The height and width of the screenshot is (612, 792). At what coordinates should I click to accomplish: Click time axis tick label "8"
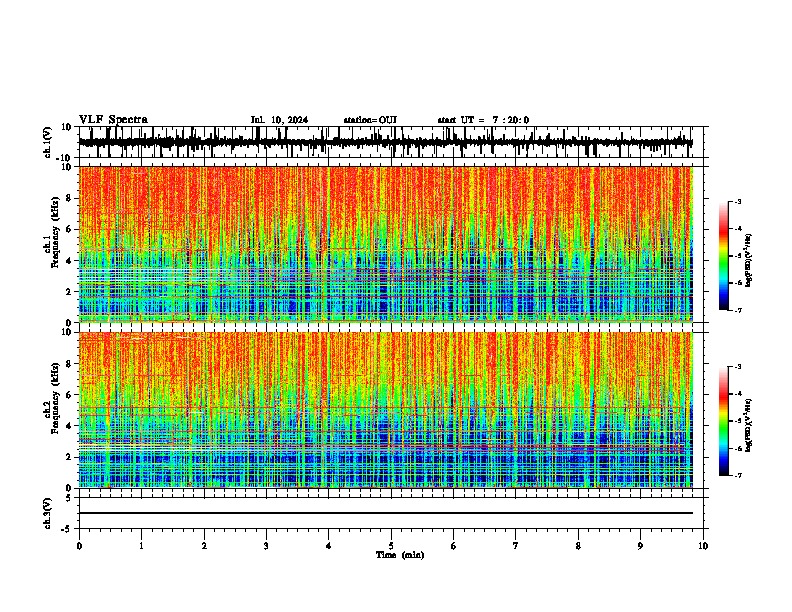coord(578,546)
